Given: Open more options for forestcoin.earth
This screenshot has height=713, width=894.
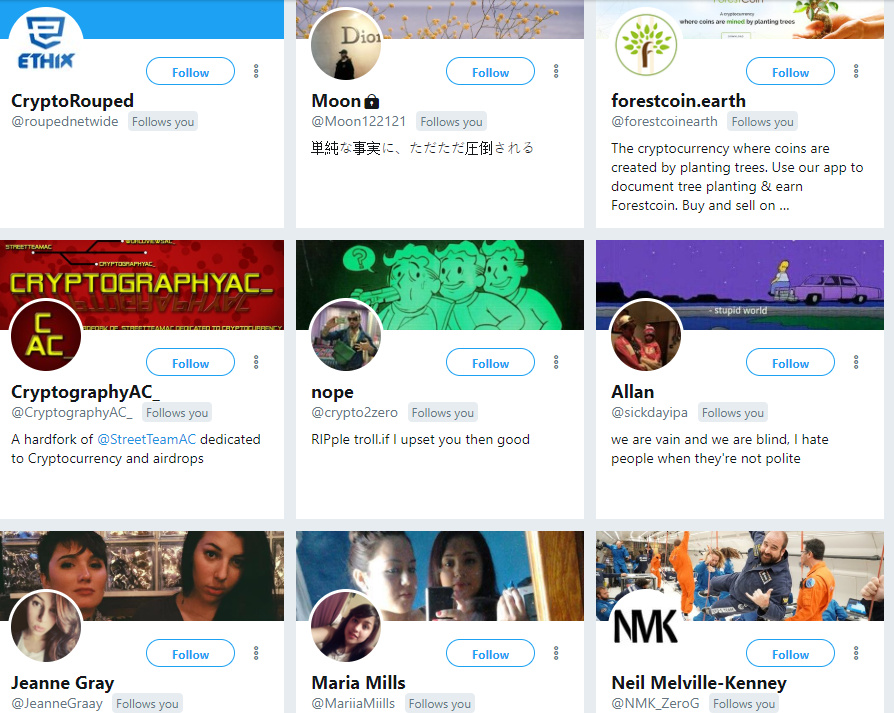Looking at the screenshot, I should pos(856,71).
